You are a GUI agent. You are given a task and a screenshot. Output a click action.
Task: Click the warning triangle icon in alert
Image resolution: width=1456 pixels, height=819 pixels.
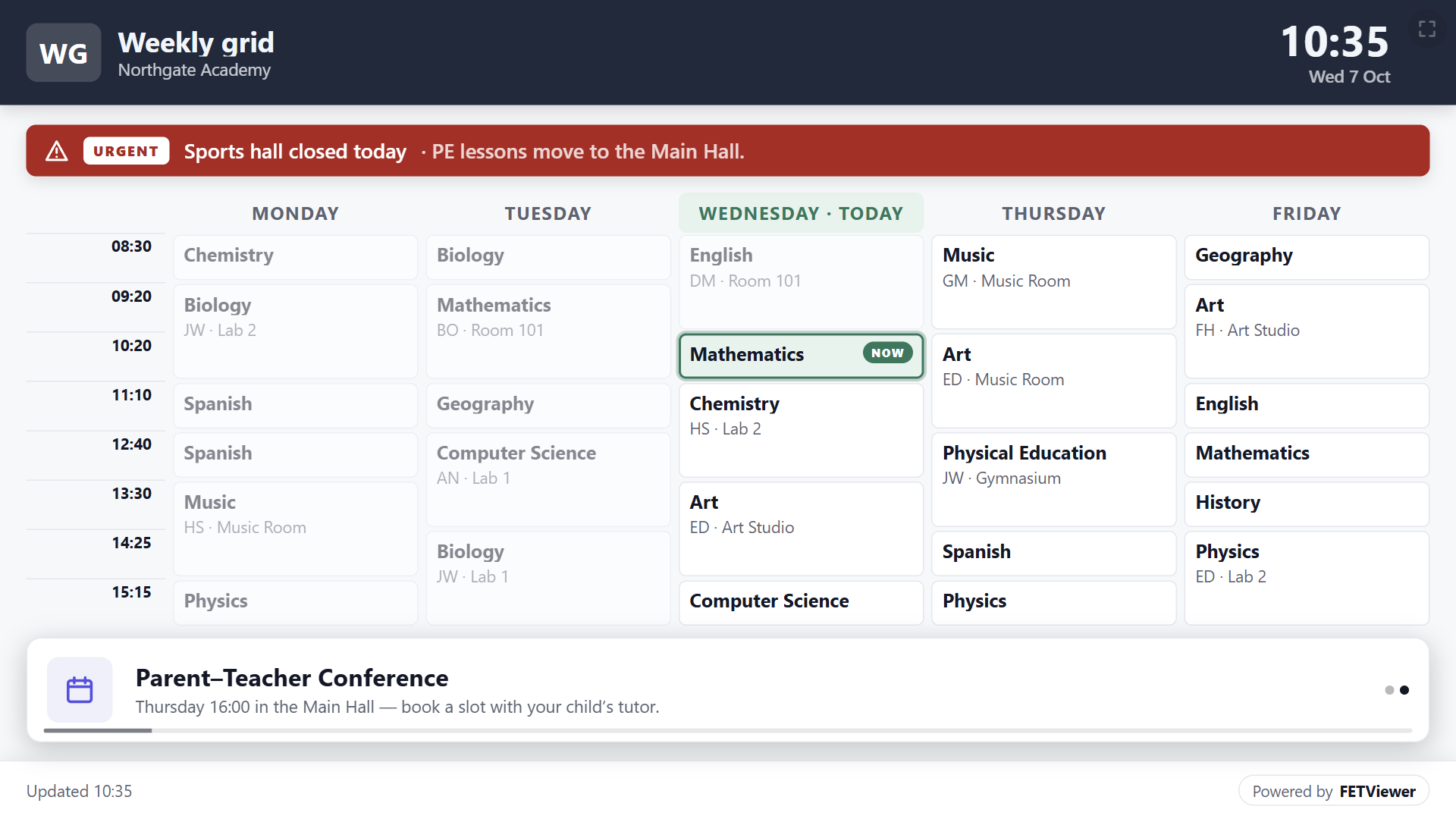pyautogui.click(x=57, y=151)
